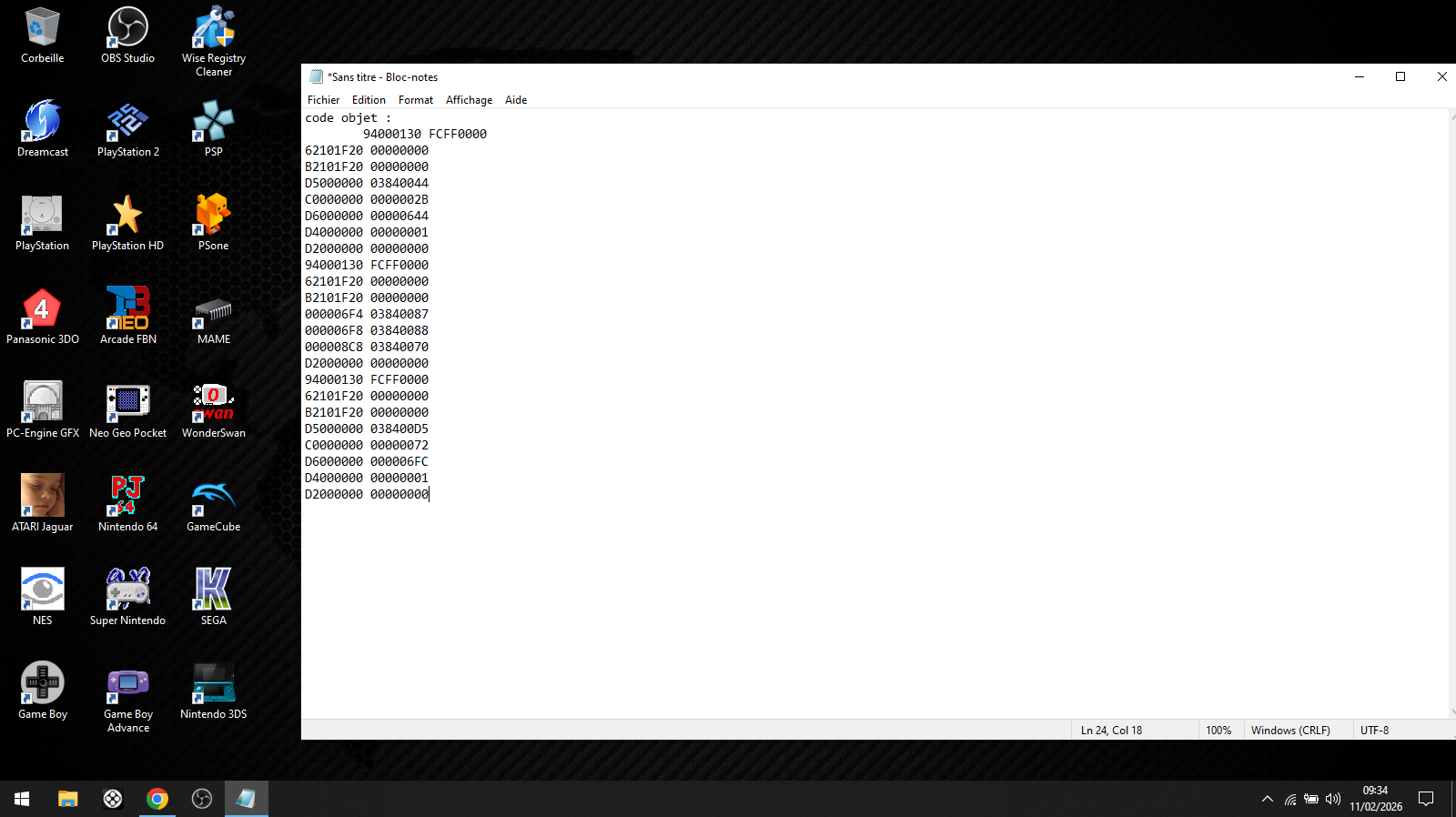Select the Corbeille recycle bin

tap(42, 28)
